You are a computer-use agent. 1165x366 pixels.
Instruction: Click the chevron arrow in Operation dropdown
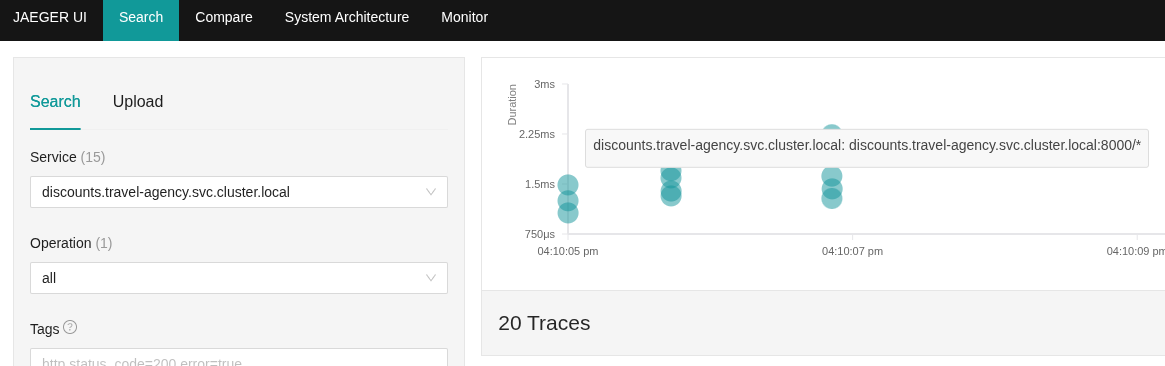pos(431,278)
